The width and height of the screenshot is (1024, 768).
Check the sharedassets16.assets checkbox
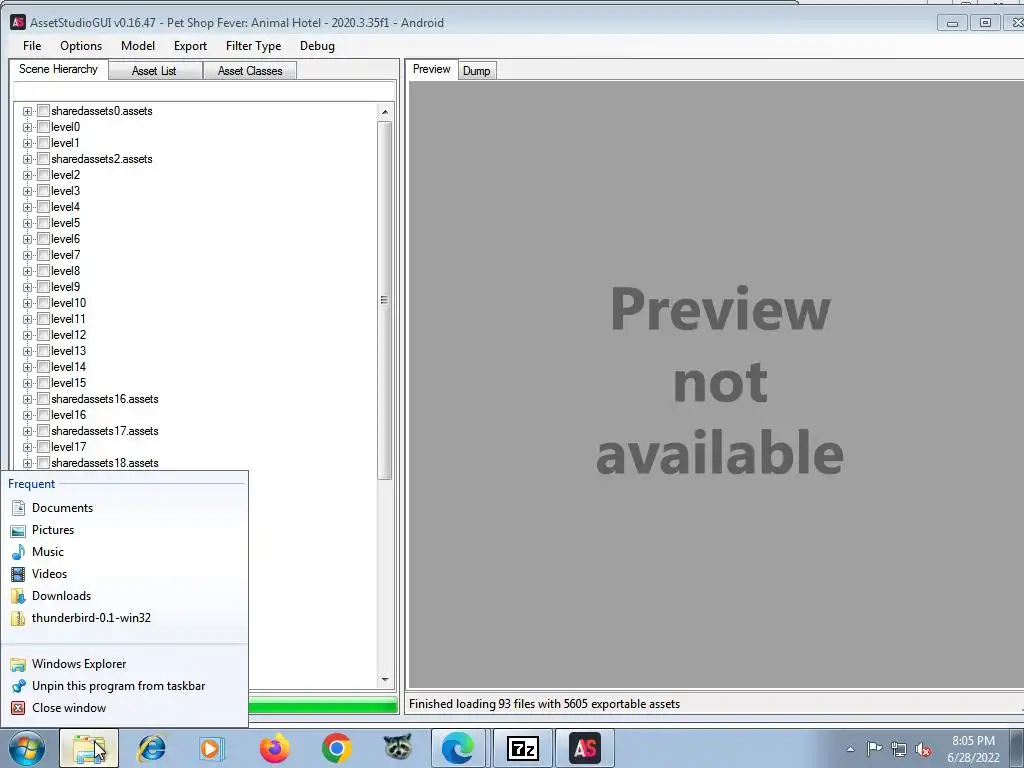click(44, 398)
